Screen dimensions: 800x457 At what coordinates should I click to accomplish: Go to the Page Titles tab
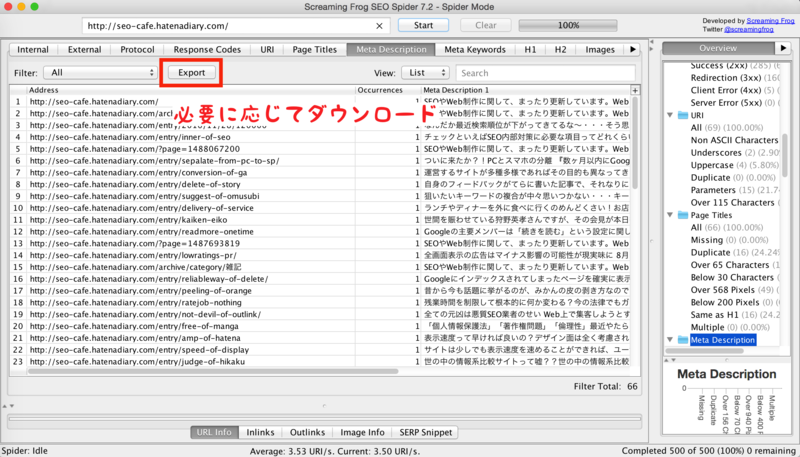[314, 49]
